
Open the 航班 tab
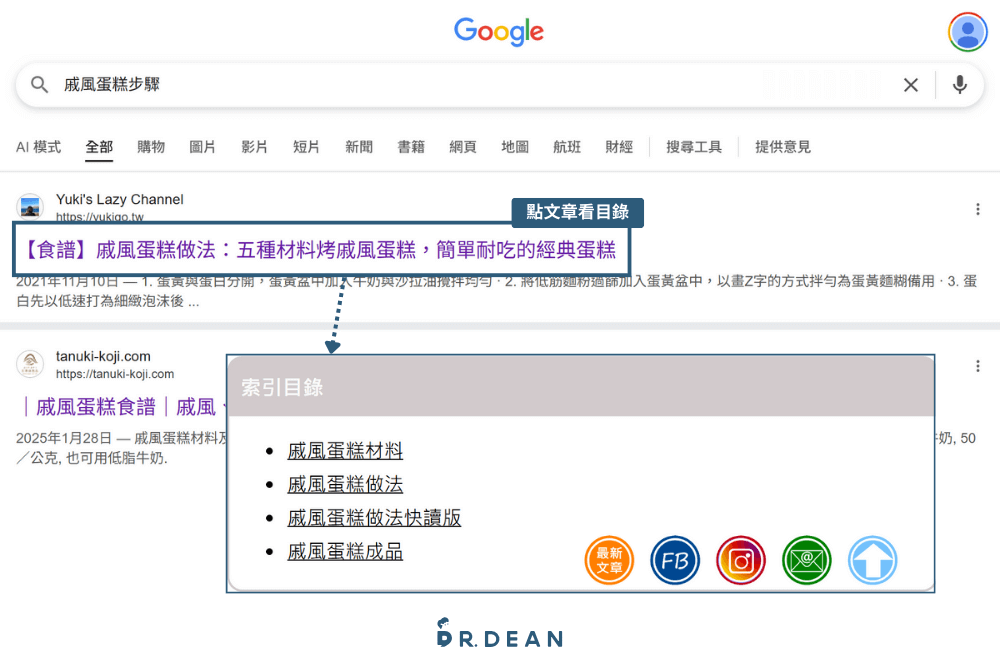[567, 147]
